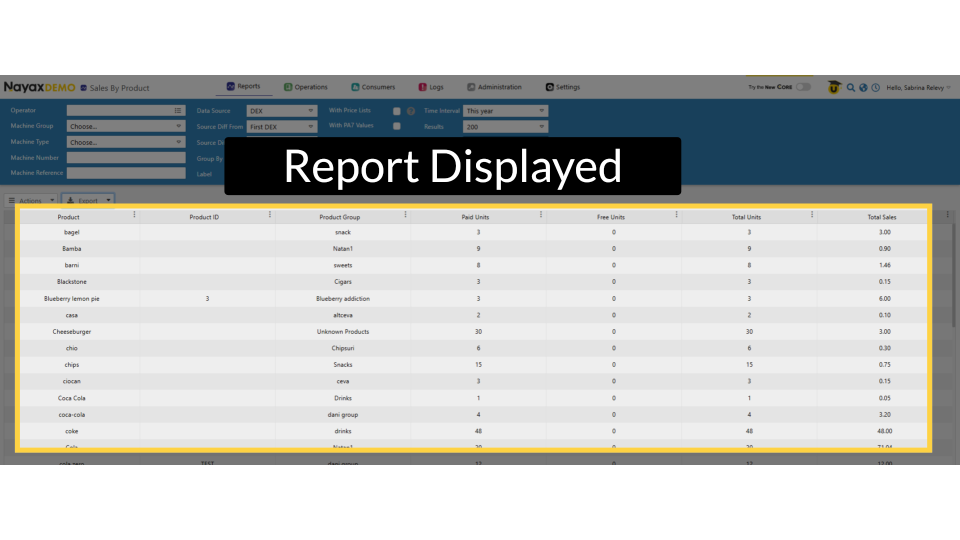Expand the Machine Group dropdown
Image resolution: width=960 pixels, height=540 pixels.
126,127
